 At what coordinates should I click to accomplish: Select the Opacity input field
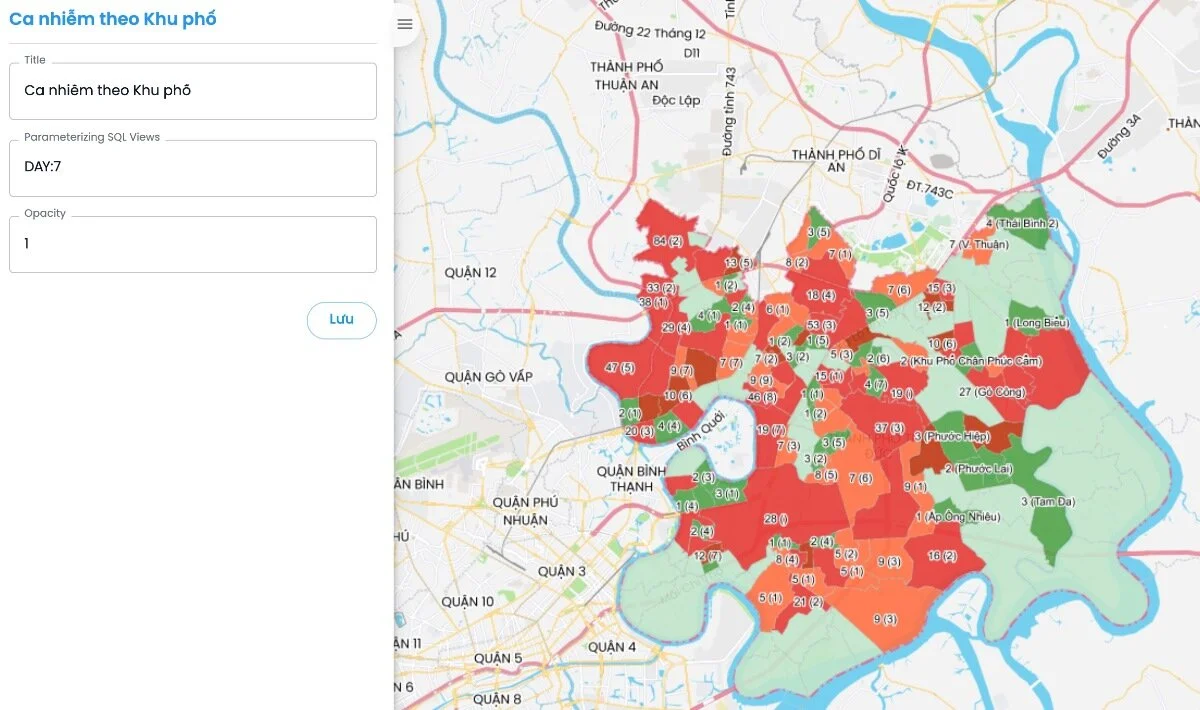pyautogui.click(x=193, y=244)
